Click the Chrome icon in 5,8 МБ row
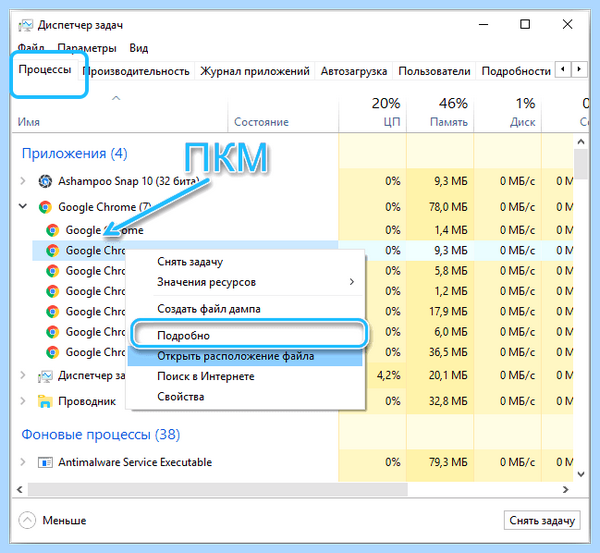This screenshot has width=600, height=553. (x=52, y=271)
